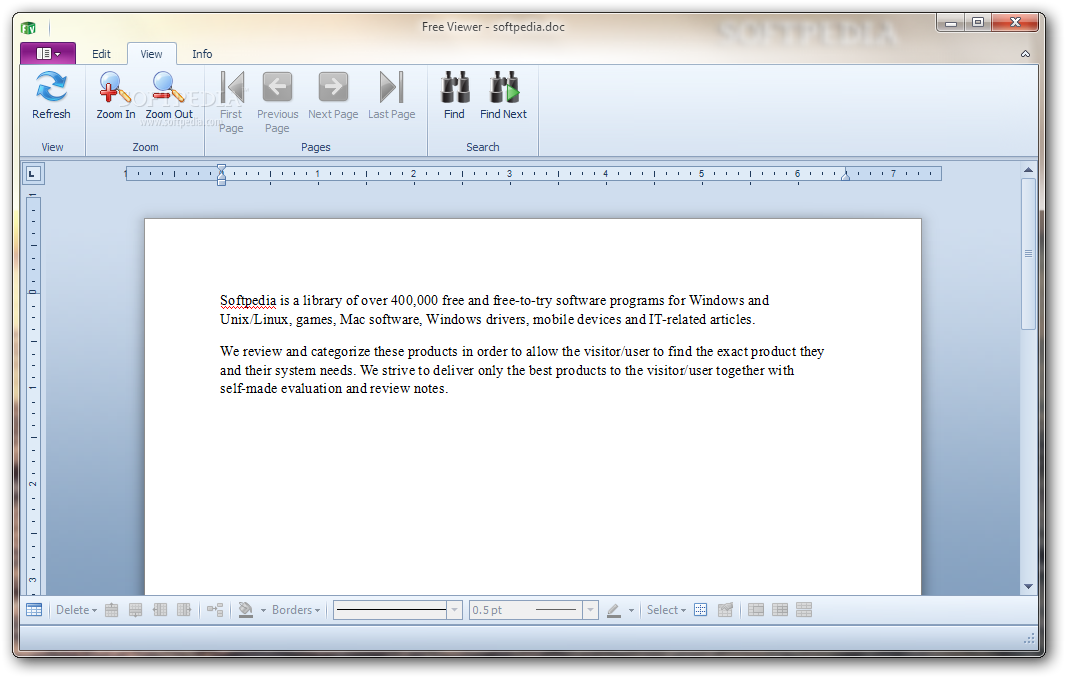Click the Zoom Out magnifier
Viewport: 1066px width, 678px height.
[x=168, y=87]
